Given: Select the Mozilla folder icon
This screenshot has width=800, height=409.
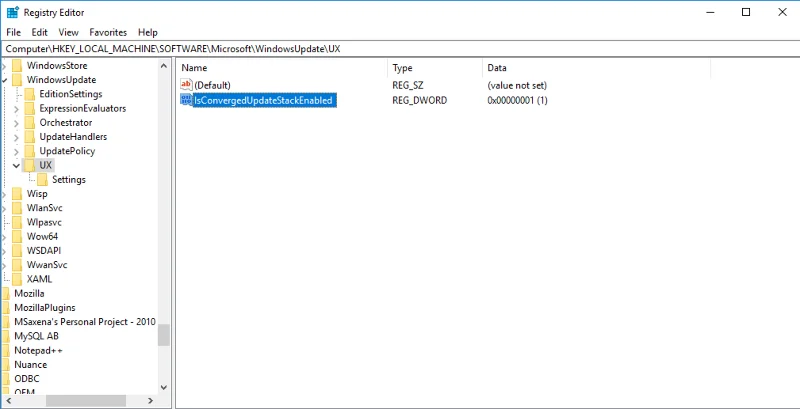Looking at the screenshot, I should (6, 294).
